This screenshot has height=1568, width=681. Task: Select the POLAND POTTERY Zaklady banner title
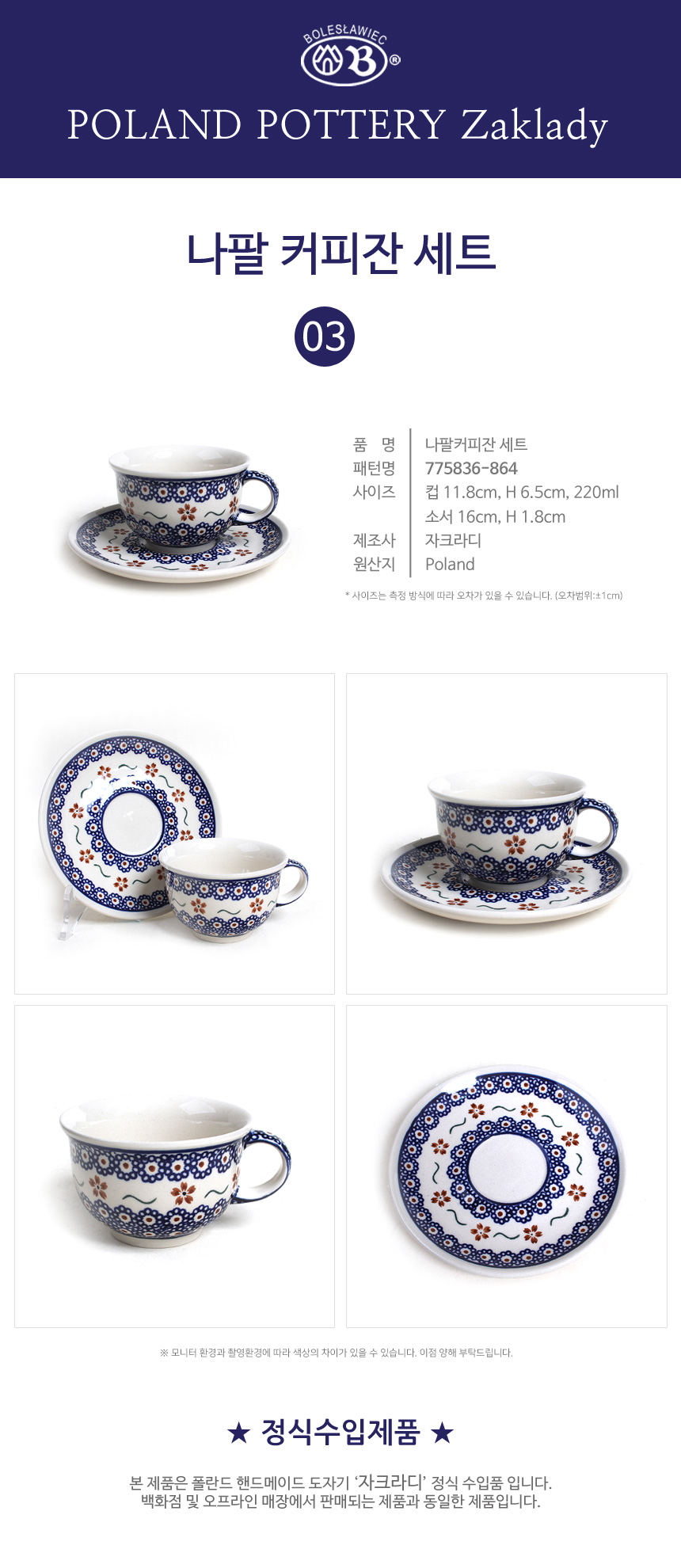(338, 126)
